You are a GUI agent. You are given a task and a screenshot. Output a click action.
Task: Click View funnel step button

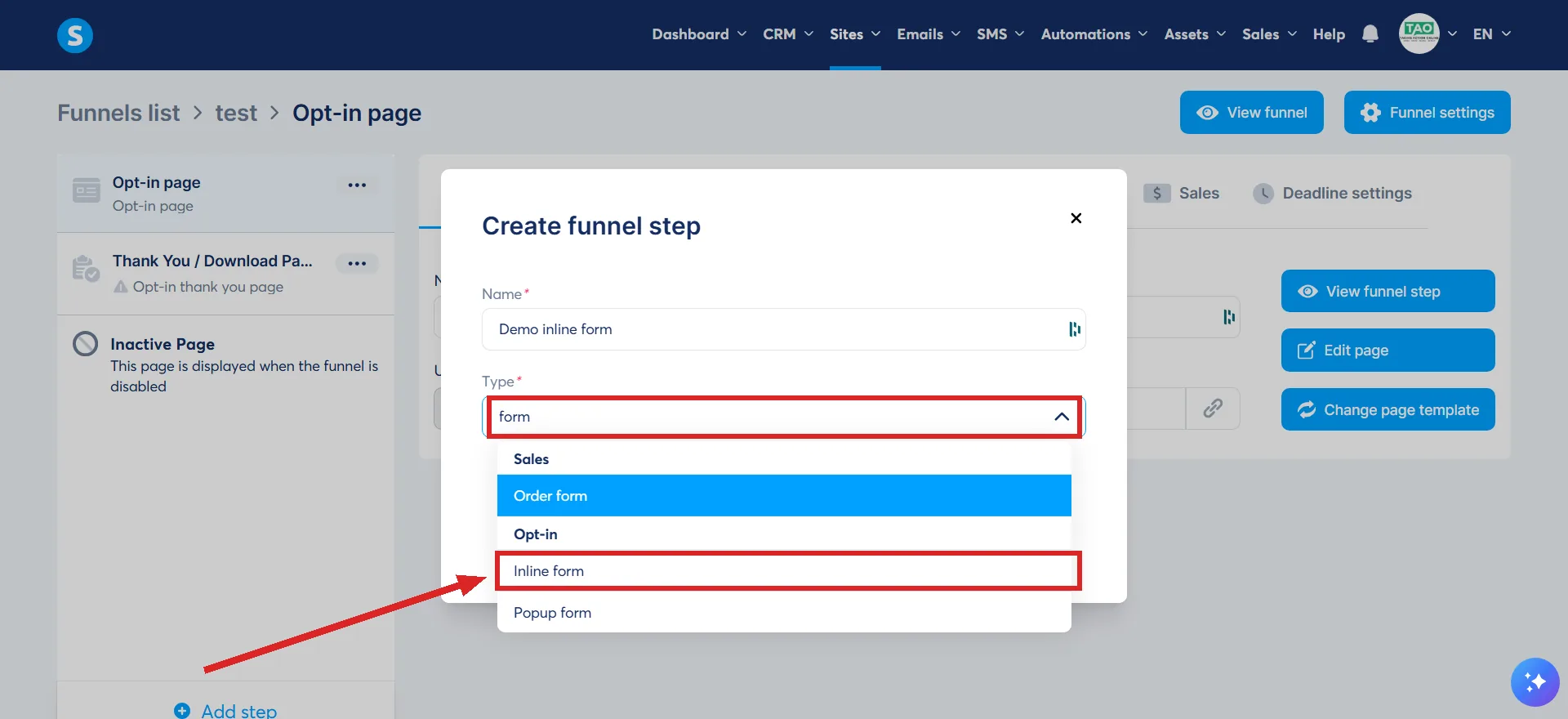tap(1388, 291)
